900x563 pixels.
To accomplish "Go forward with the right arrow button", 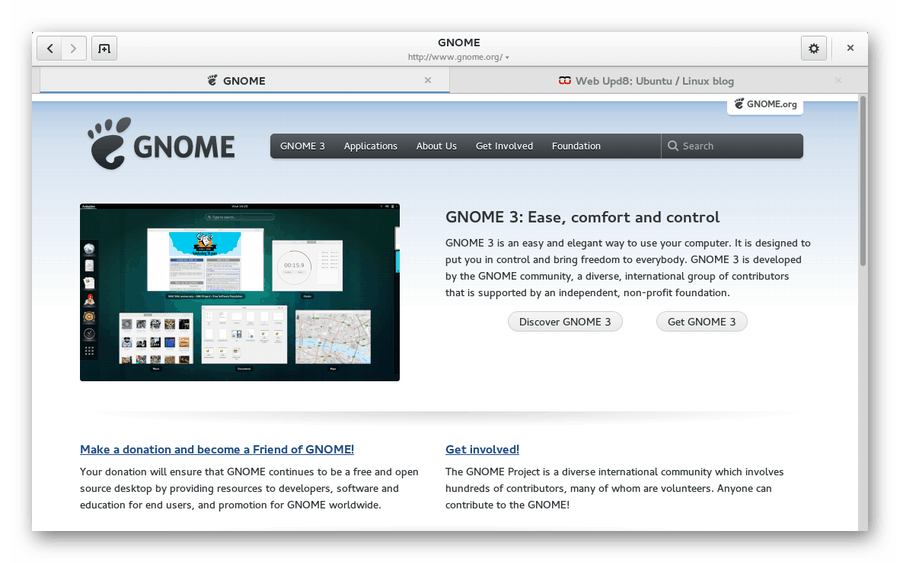I will pyautogui.click(x=74, y=48).
